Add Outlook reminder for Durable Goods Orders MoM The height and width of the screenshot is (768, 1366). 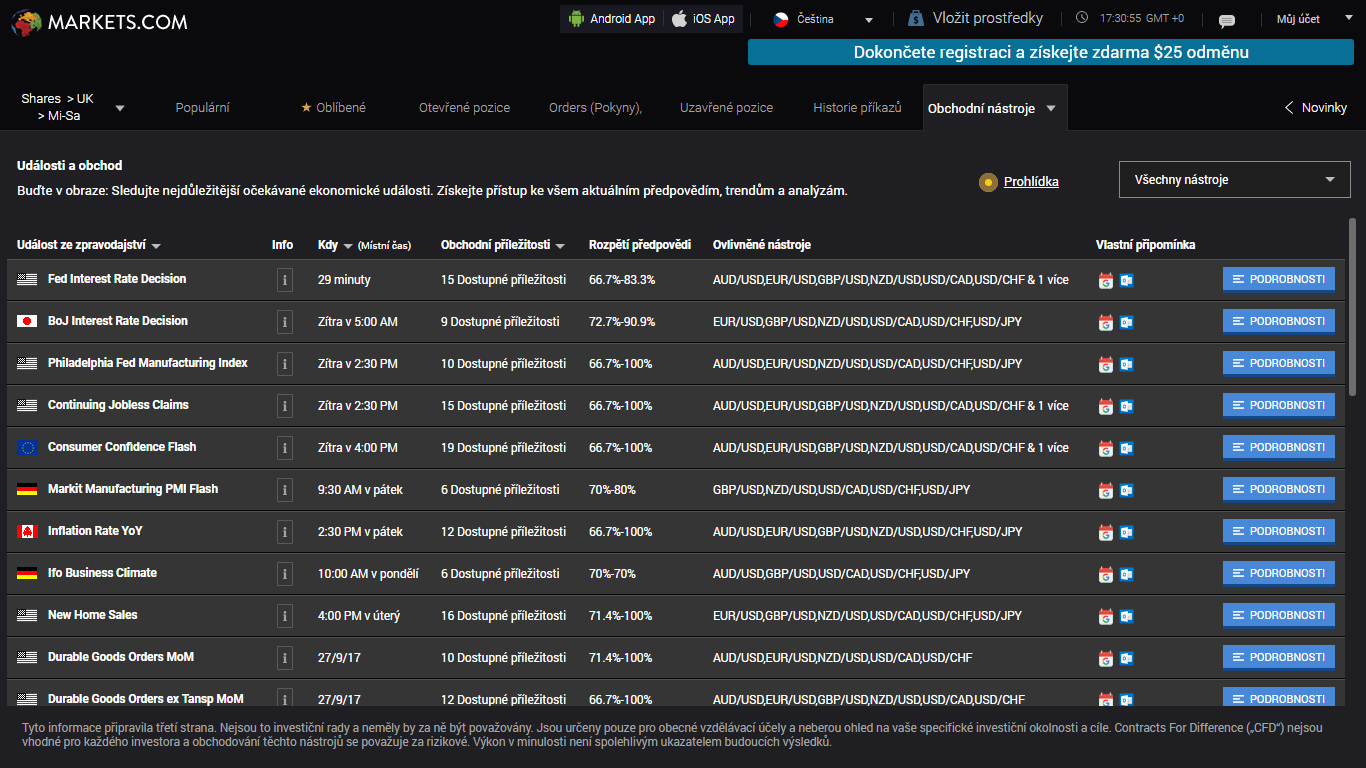(x=1126, y=658)
